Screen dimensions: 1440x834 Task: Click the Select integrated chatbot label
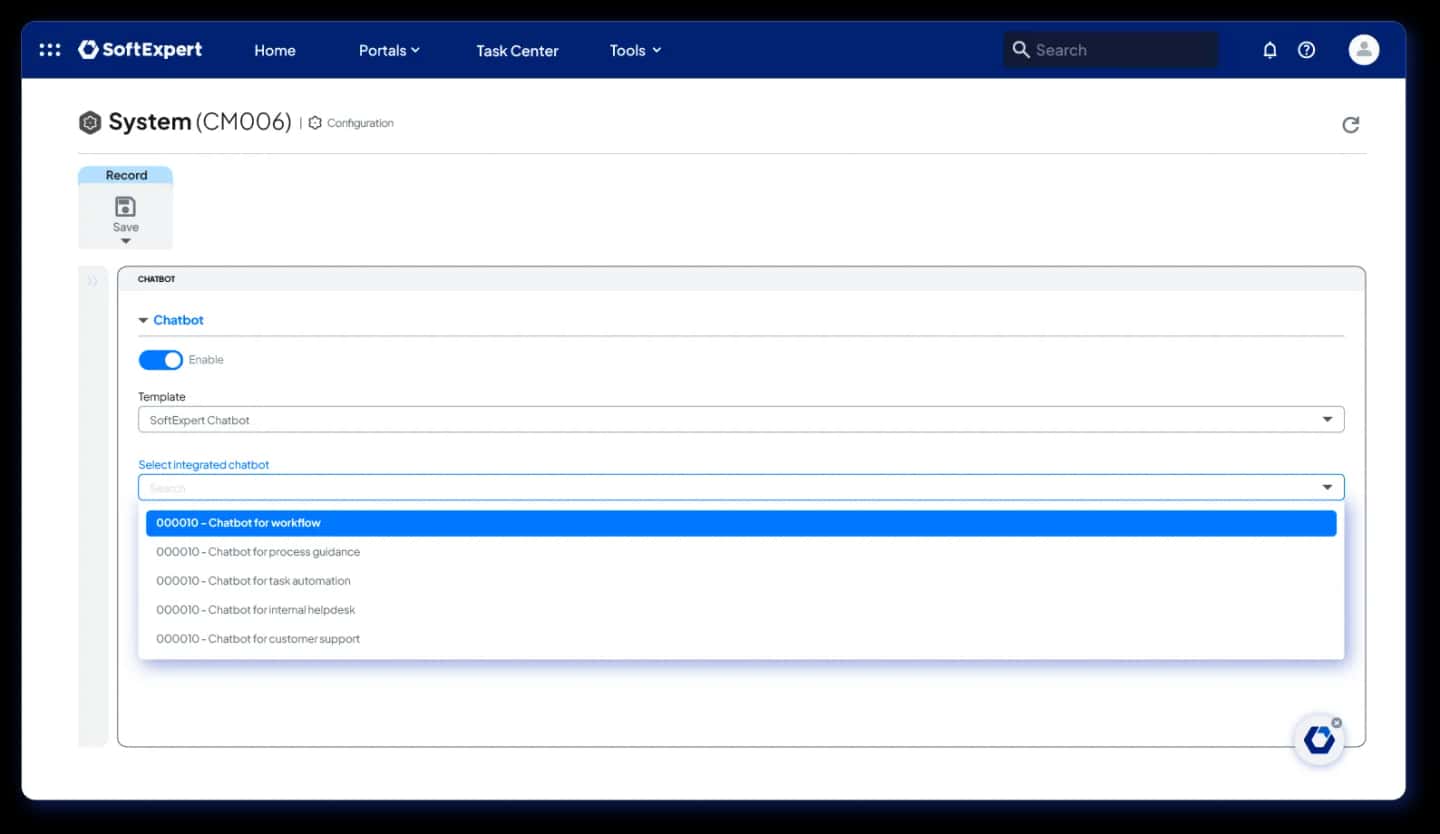[x=203, y=465]
